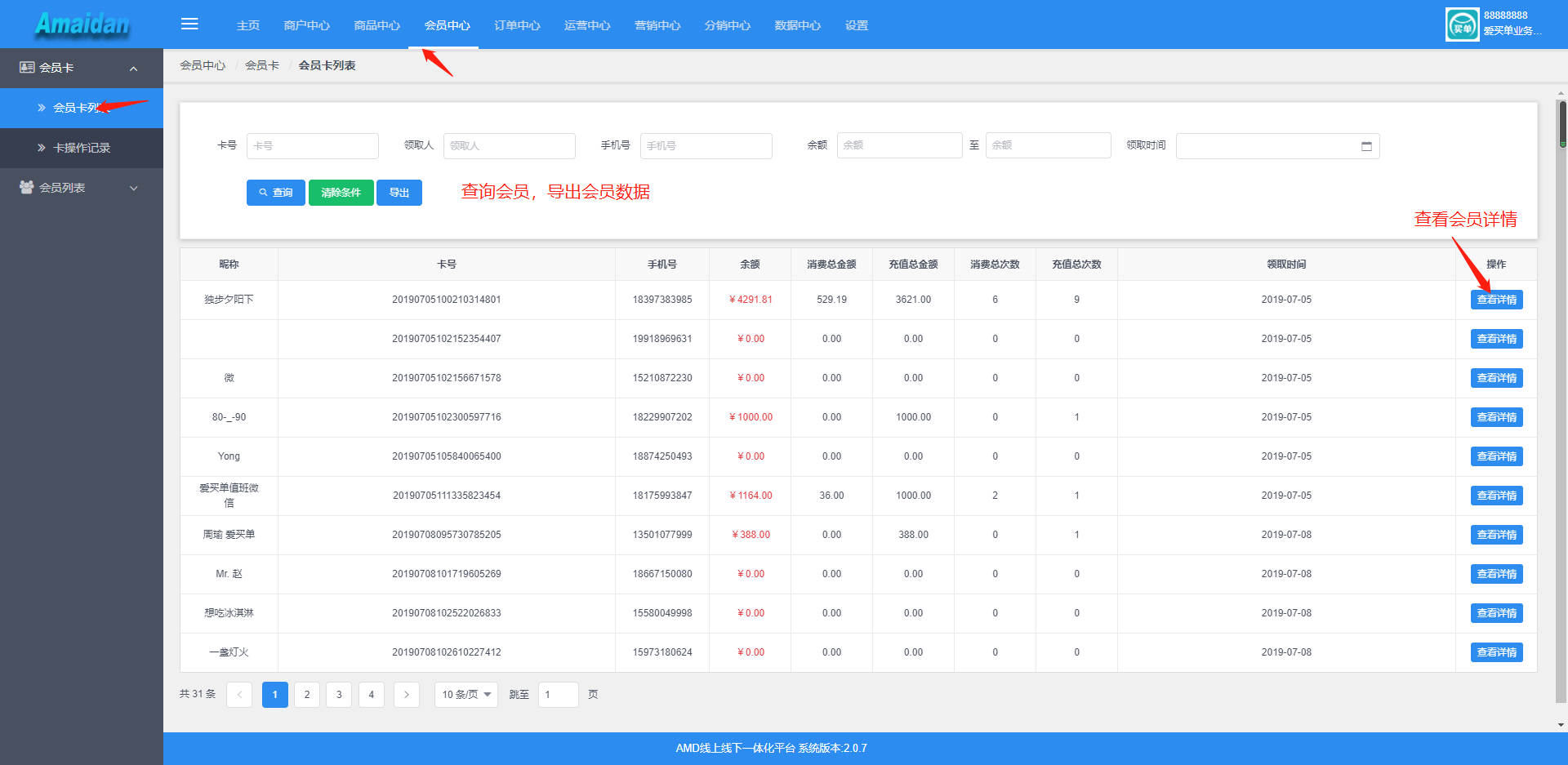Open the 主页 top menu
1568x765 pixels.
248,25
